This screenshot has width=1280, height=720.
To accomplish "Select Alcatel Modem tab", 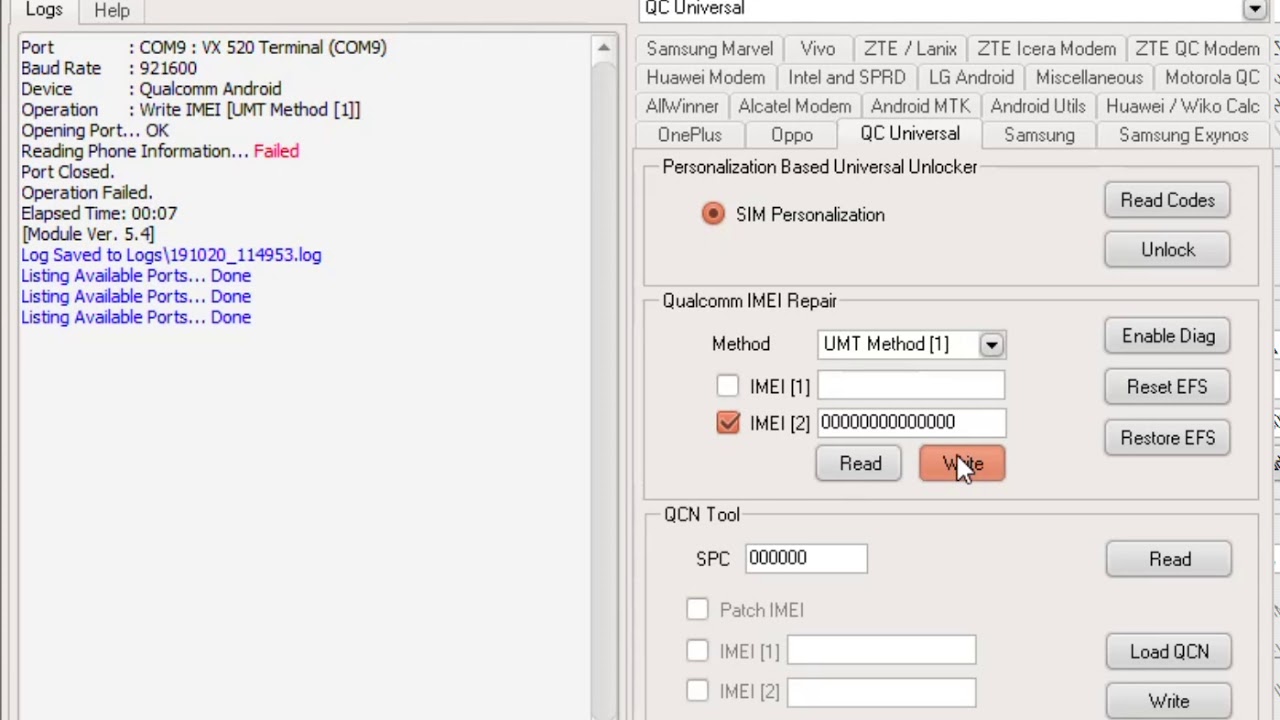I will [x=795, y=106].
